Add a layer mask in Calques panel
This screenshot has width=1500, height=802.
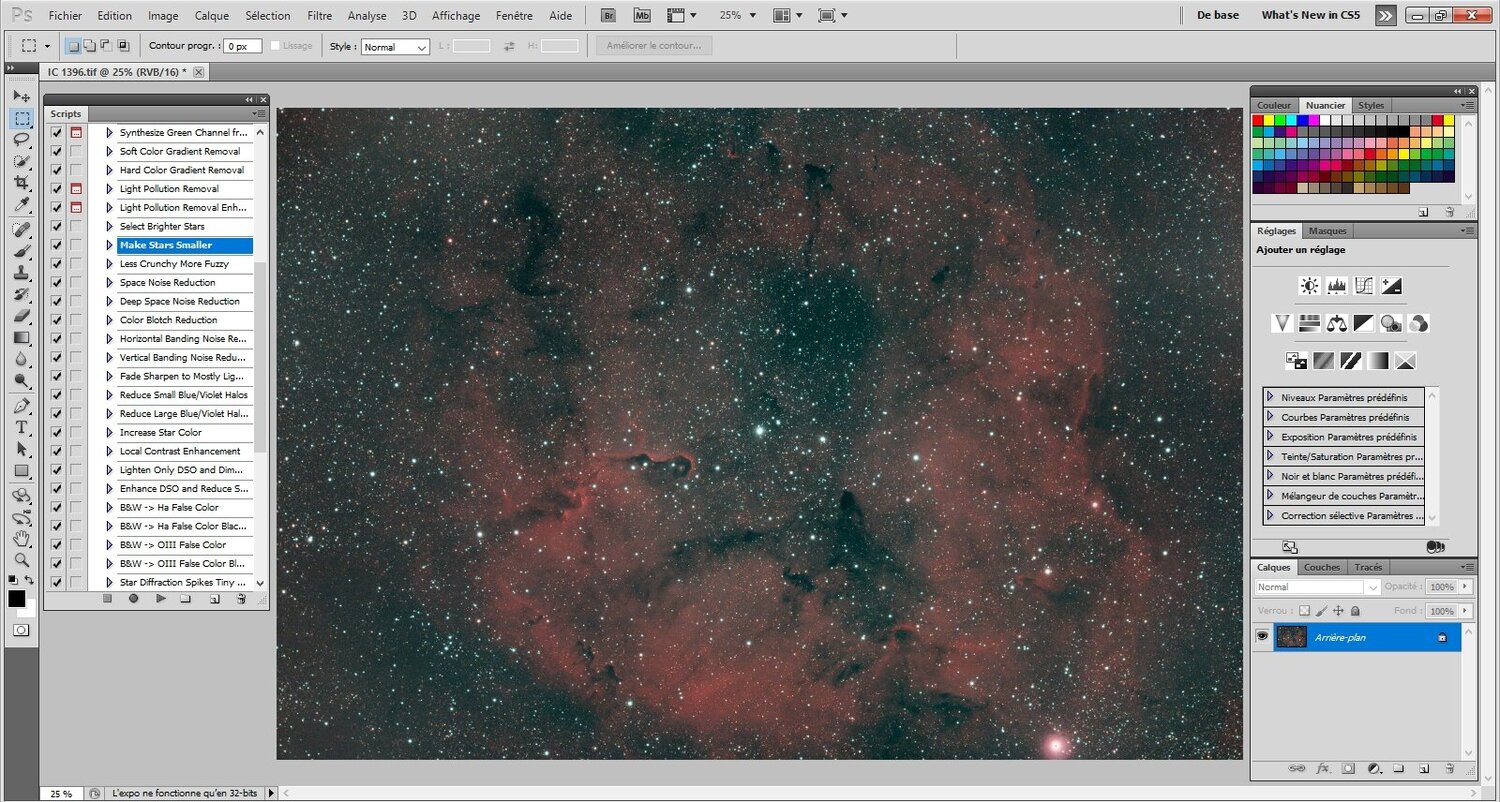tap(1348, 769)
